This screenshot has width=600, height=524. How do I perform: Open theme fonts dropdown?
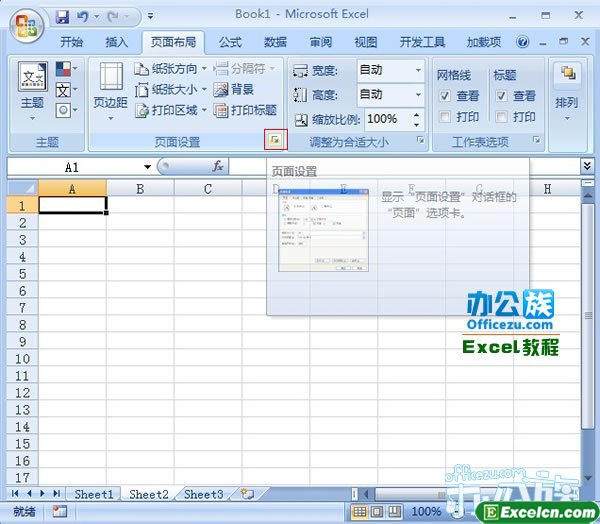pos(67,90)
